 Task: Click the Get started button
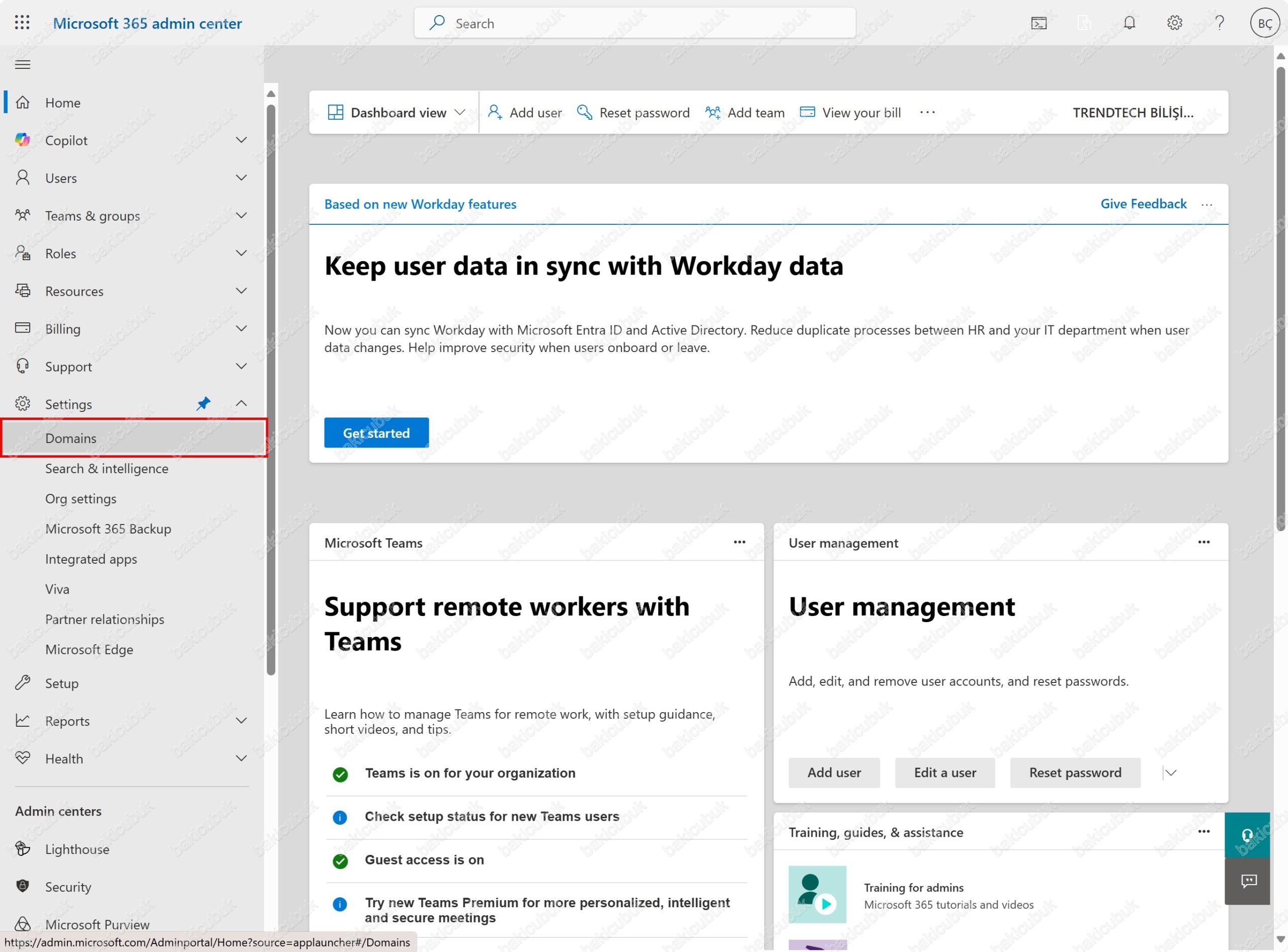pyautogui.click(x=376, y=433)
